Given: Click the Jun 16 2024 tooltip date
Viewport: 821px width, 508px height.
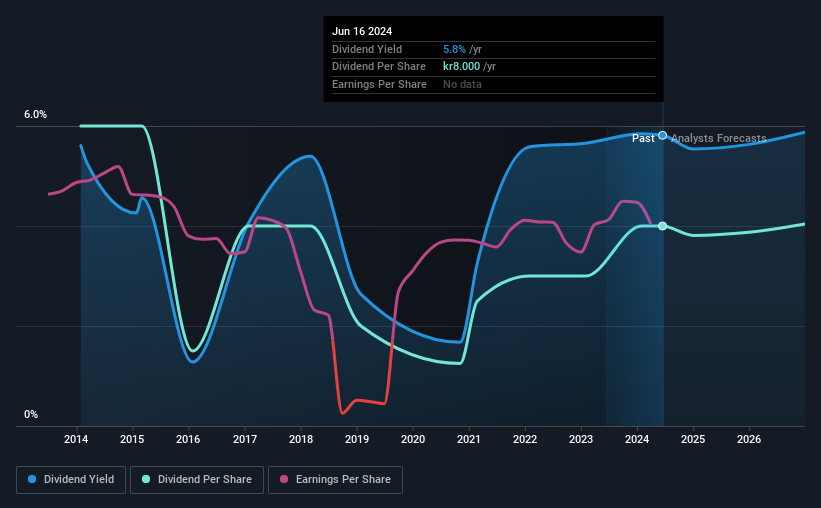Looking at the screenshot, I should tap(362, 31).
